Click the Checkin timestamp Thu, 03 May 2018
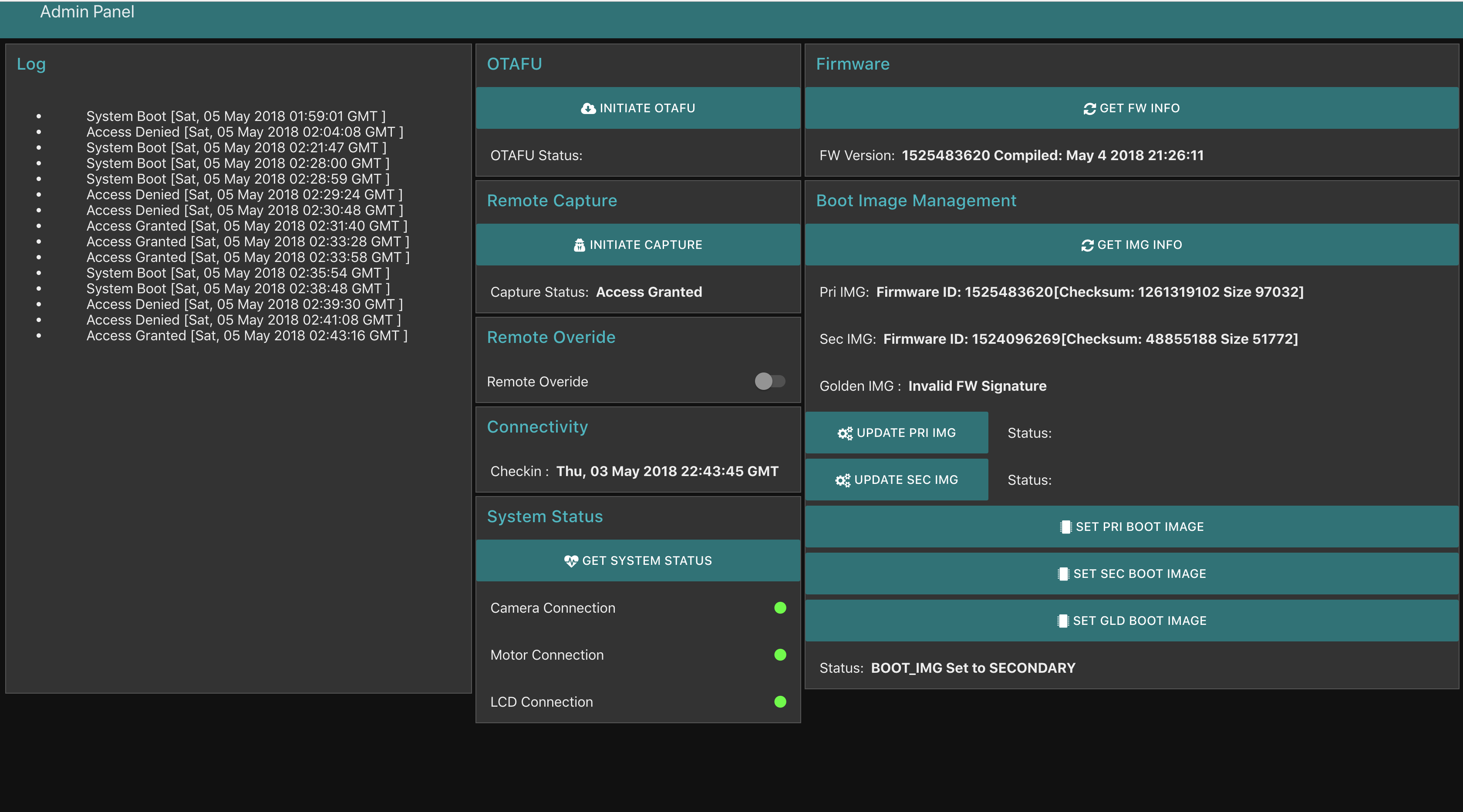 coord(667,472)
